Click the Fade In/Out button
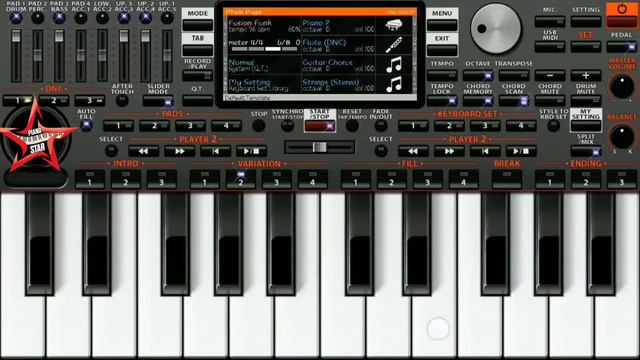Screen dimensions: 640x360 click(x=381, y=126)
